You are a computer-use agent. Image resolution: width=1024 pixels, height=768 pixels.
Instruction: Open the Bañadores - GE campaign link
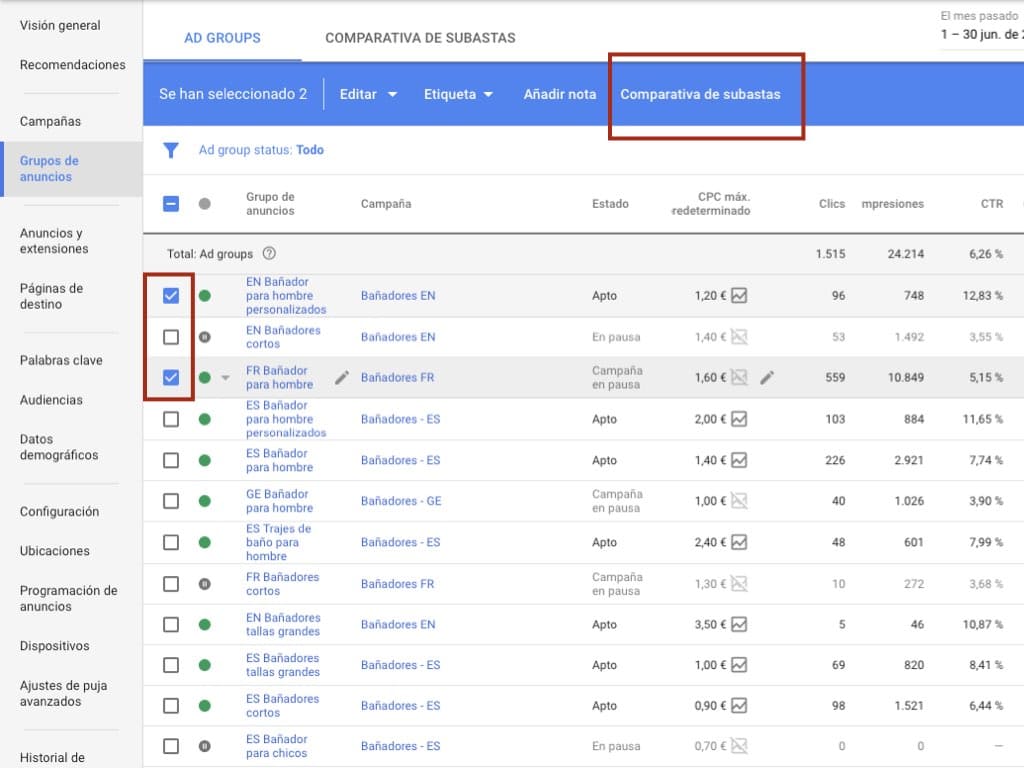[400, 501]
